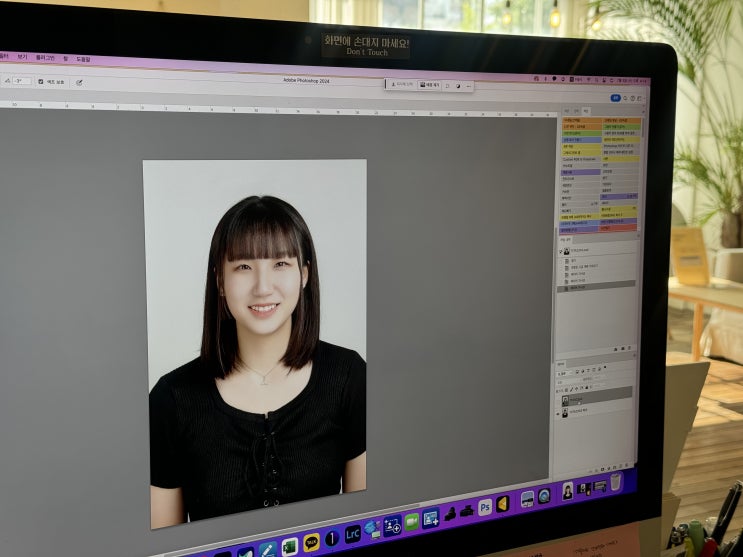
Task: Run the red action button at list bottom
Action: [x=618, y=228]
